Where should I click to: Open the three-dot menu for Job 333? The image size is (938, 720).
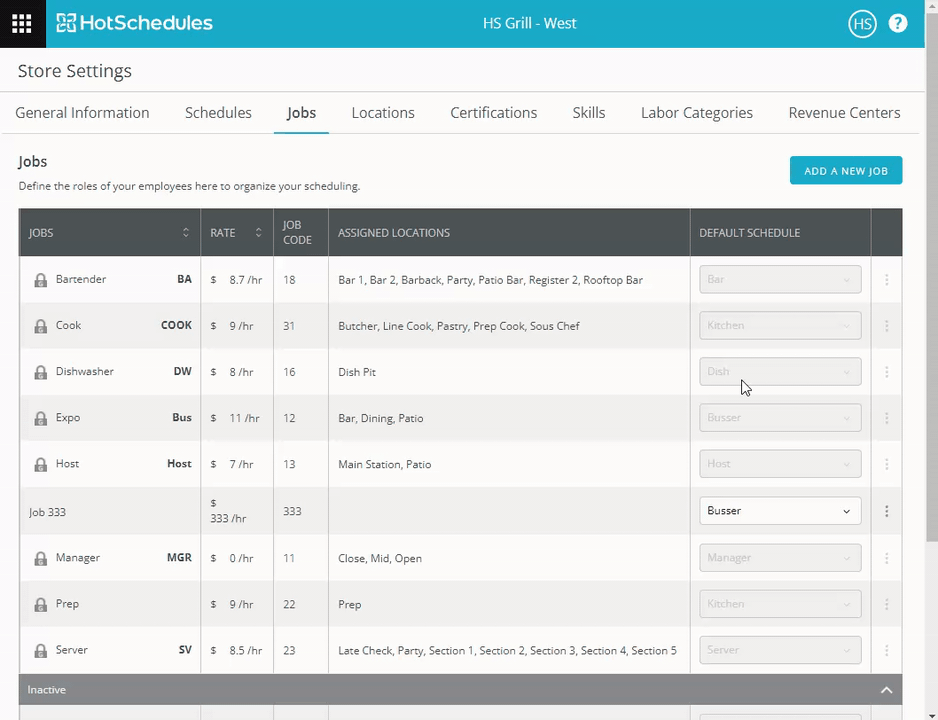click(x=886, y=511)
